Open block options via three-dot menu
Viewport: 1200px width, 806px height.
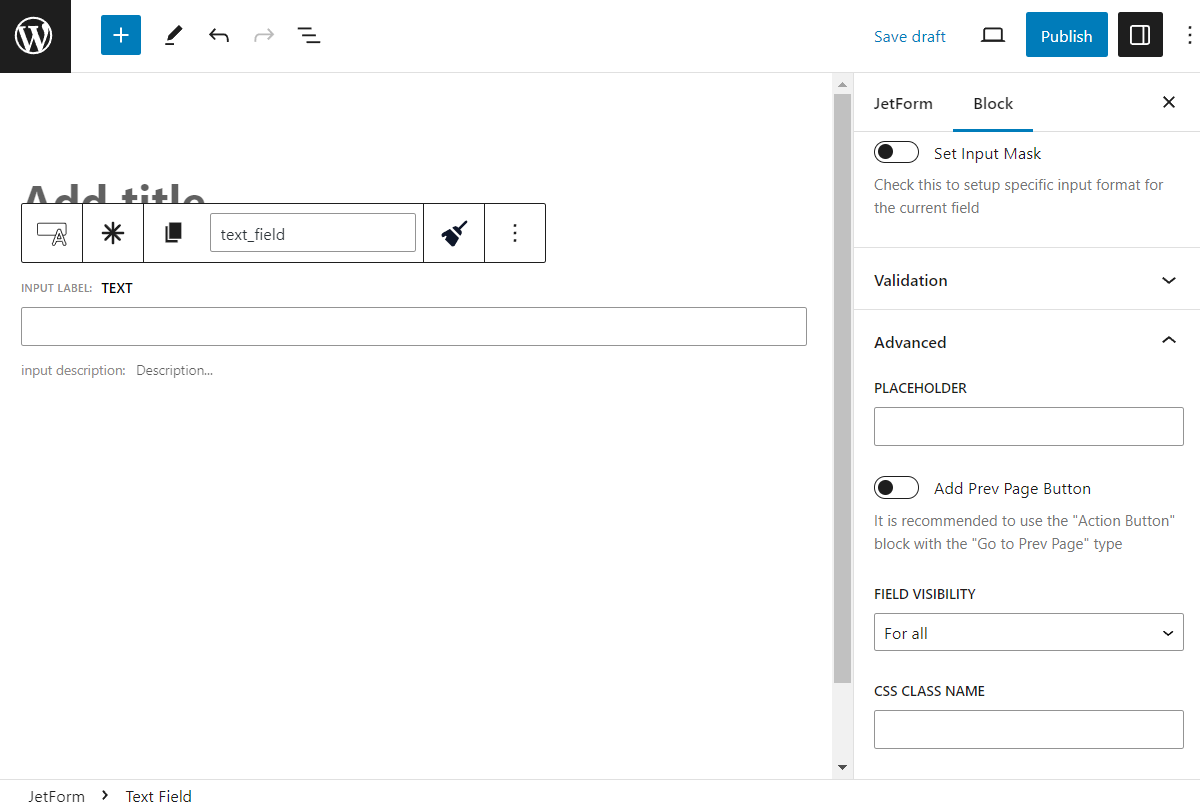515,232
